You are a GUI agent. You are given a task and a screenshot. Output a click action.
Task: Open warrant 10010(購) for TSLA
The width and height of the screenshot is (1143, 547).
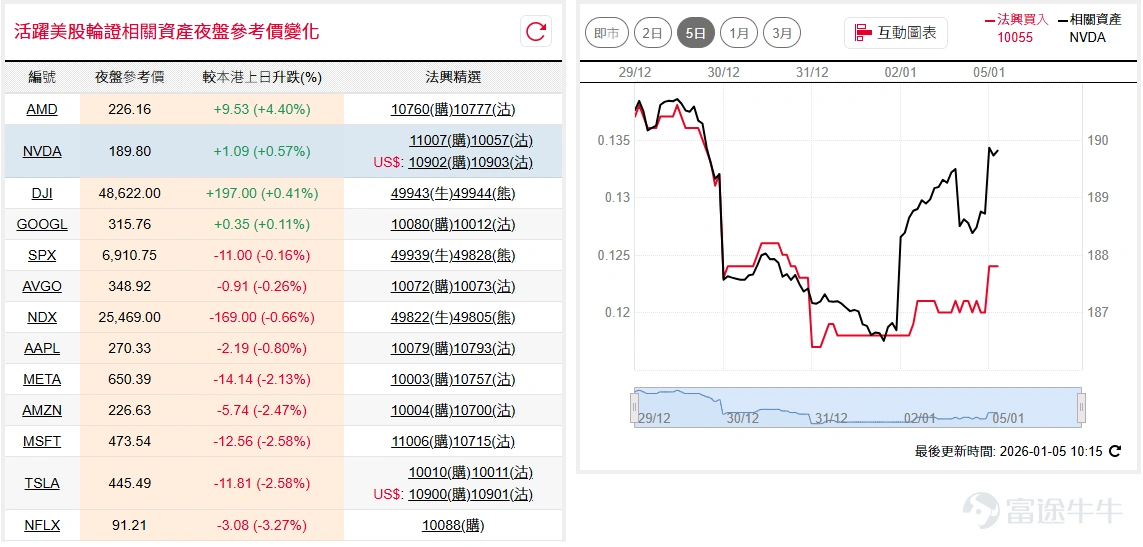pyautogui.click(x=440, y=473)
